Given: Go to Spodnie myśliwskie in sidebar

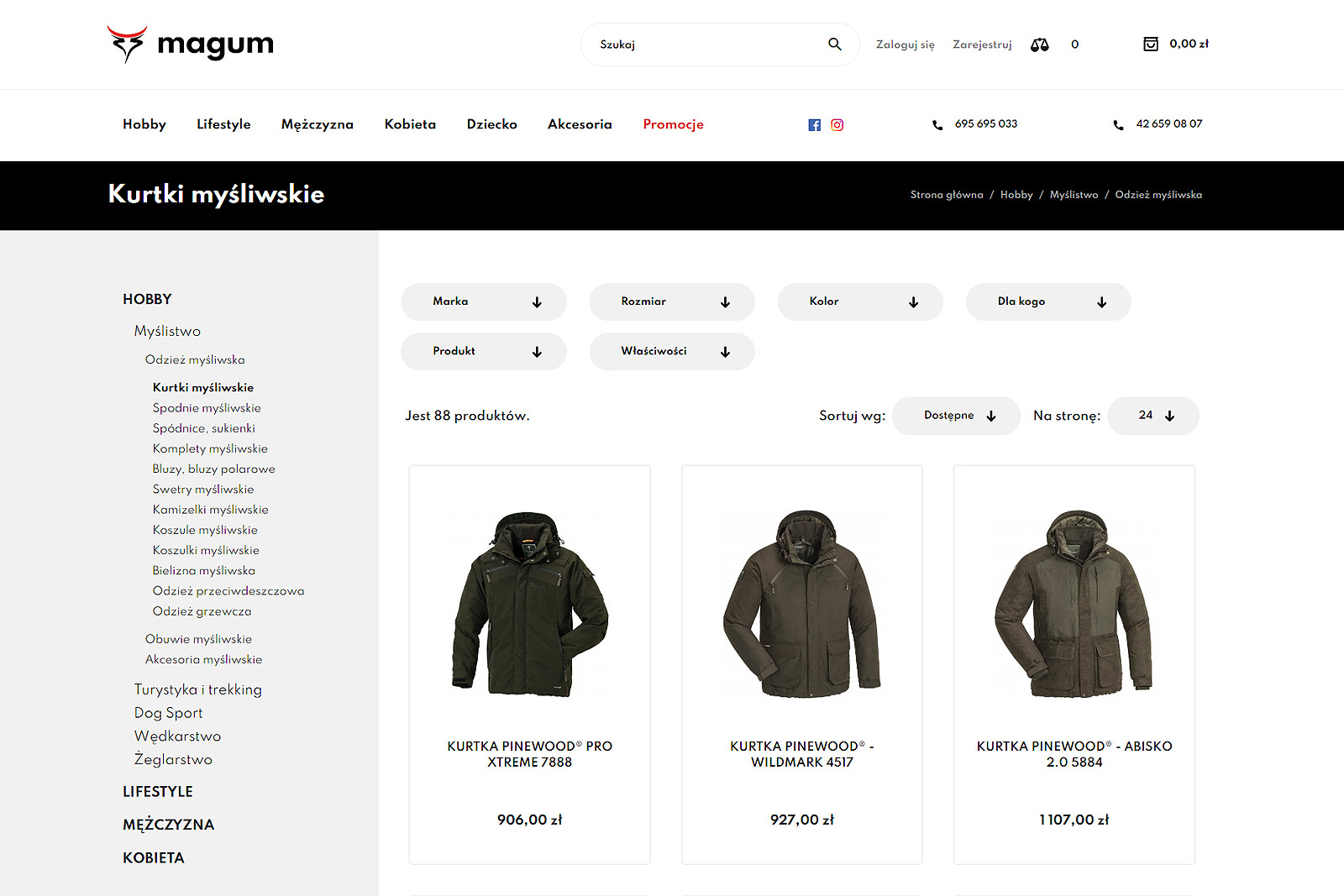Looking at the screenshot, I should click(x=207, y=408).
